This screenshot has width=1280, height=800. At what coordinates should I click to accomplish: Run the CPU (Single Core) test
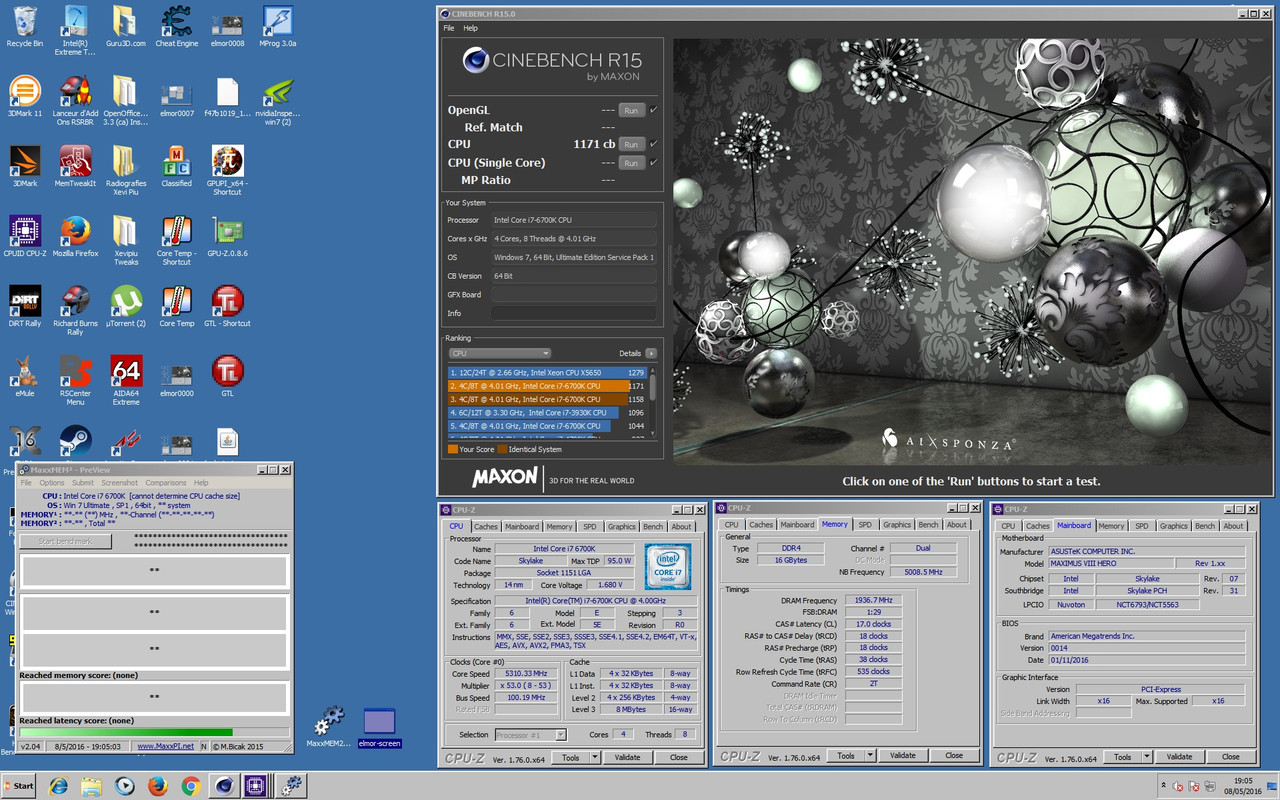631,162
